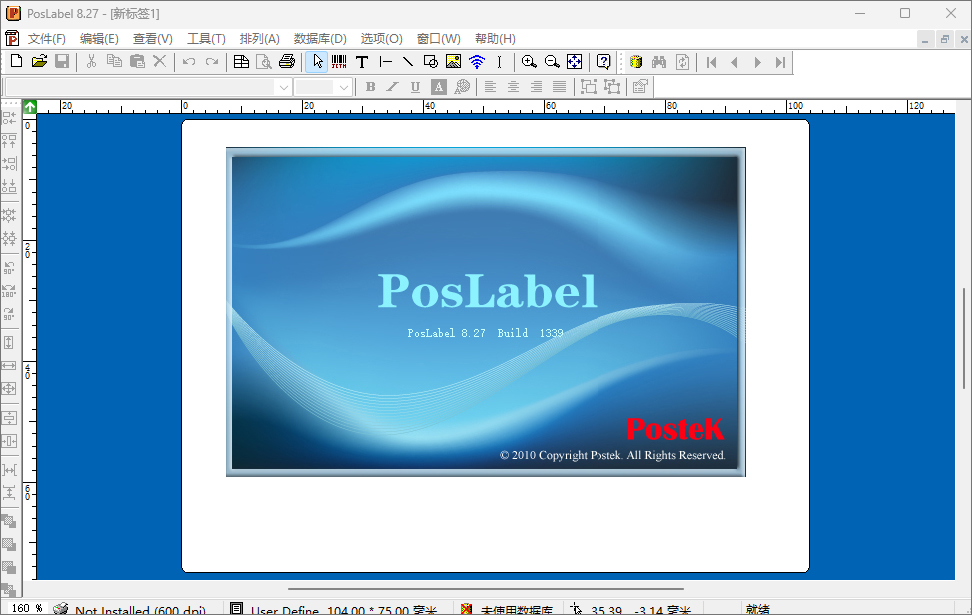Paste from clipboard icon
The height and width of the screenshot is (615, 972).
coord(137,61)
